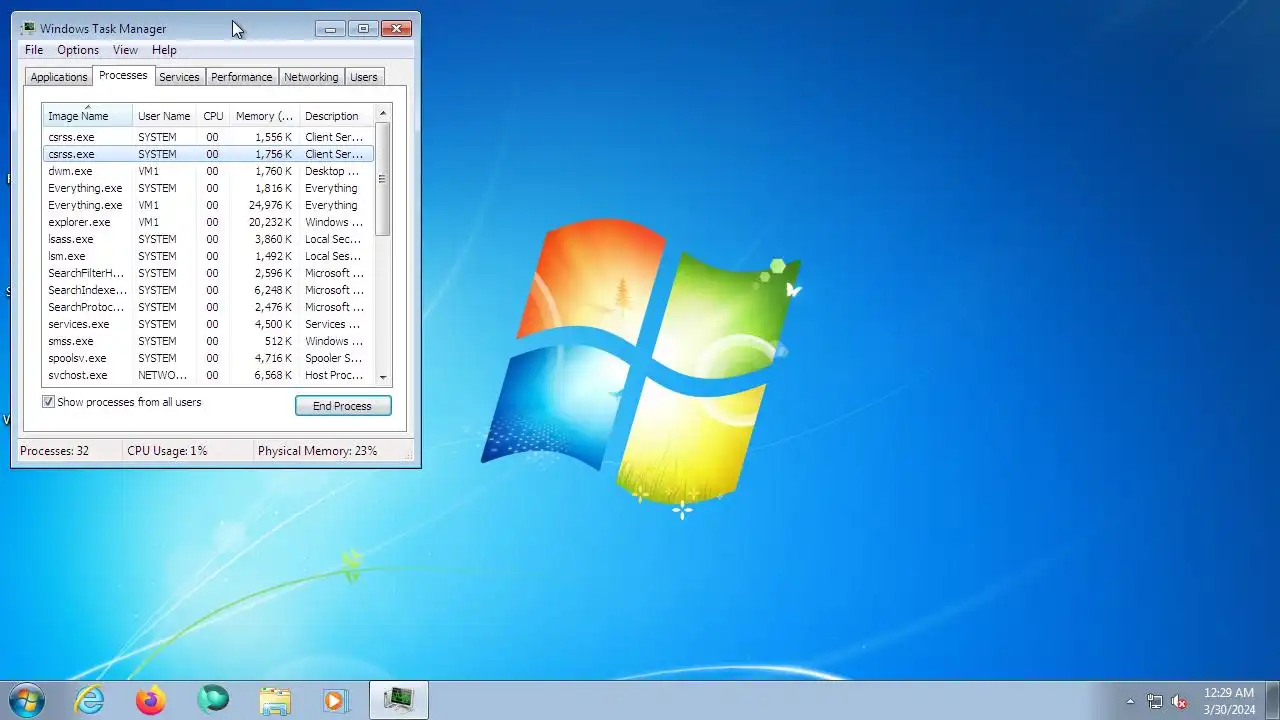Close the Windows Task Manager window

pyautogui.click(x=397, y=29)
